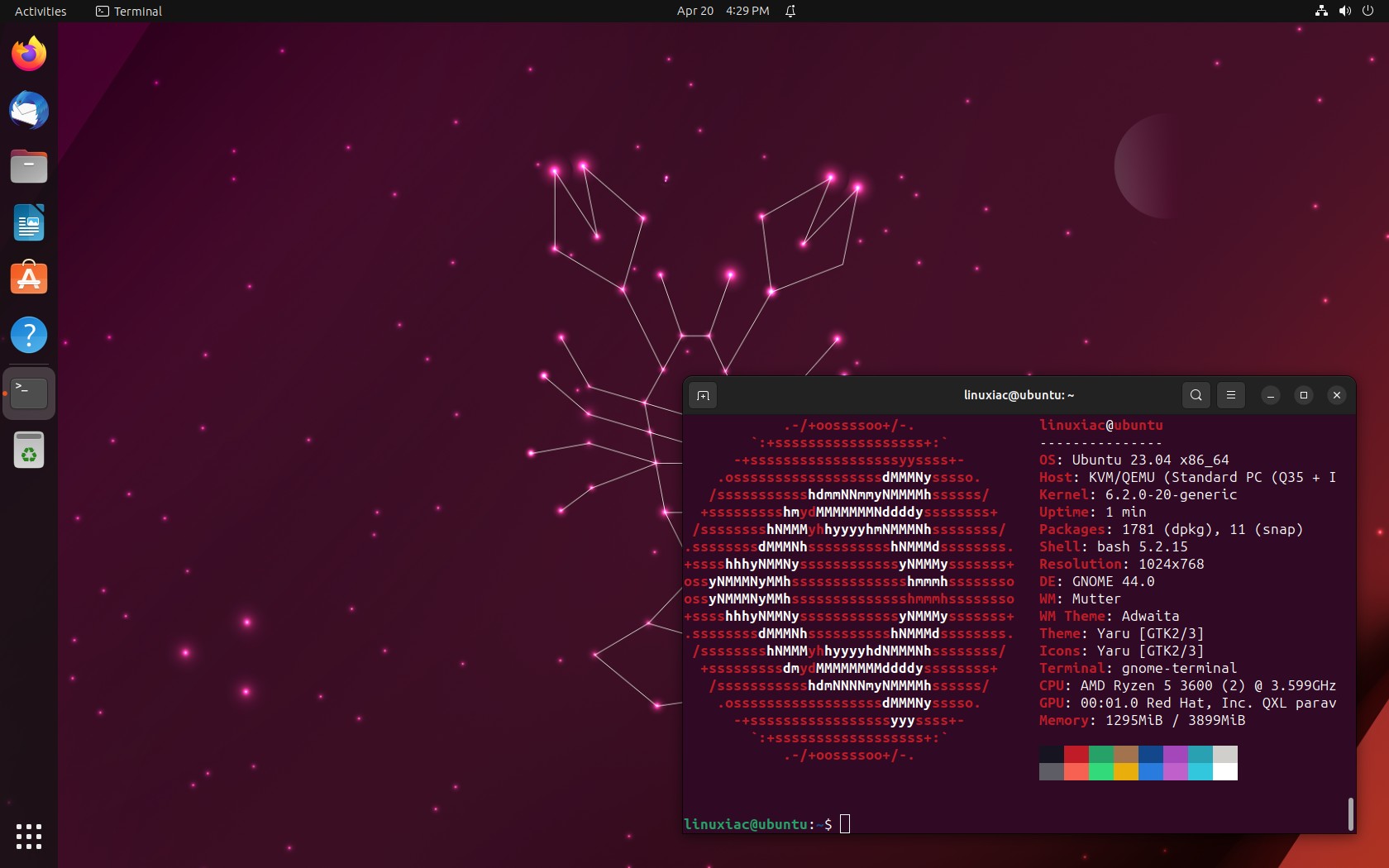Click the green color block in neofetch palette
1389x868 pixels.
coord(1101,754)
